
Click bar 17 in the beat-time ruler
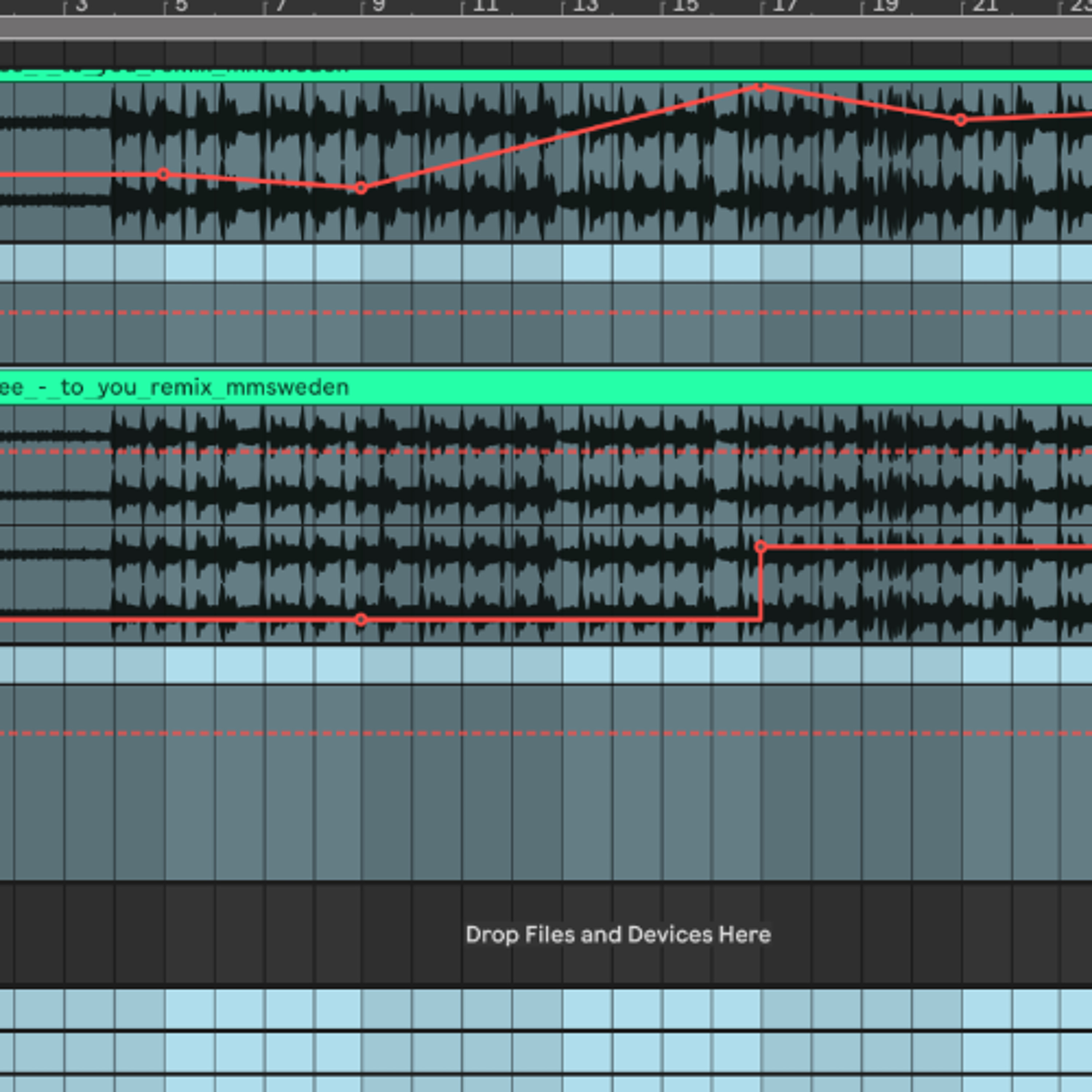785,6
